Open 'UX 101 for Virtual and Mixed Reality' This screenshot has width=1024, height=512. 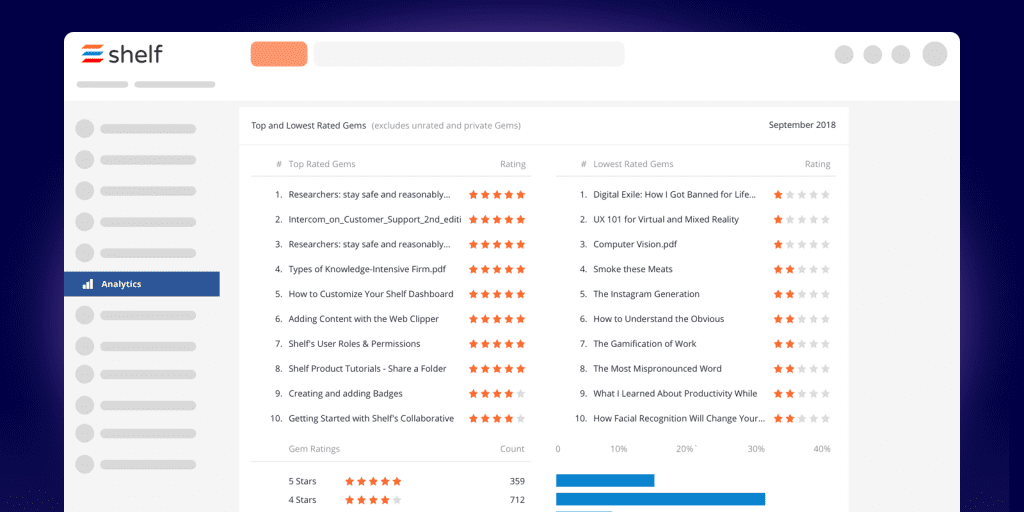[x=666, y=219]
